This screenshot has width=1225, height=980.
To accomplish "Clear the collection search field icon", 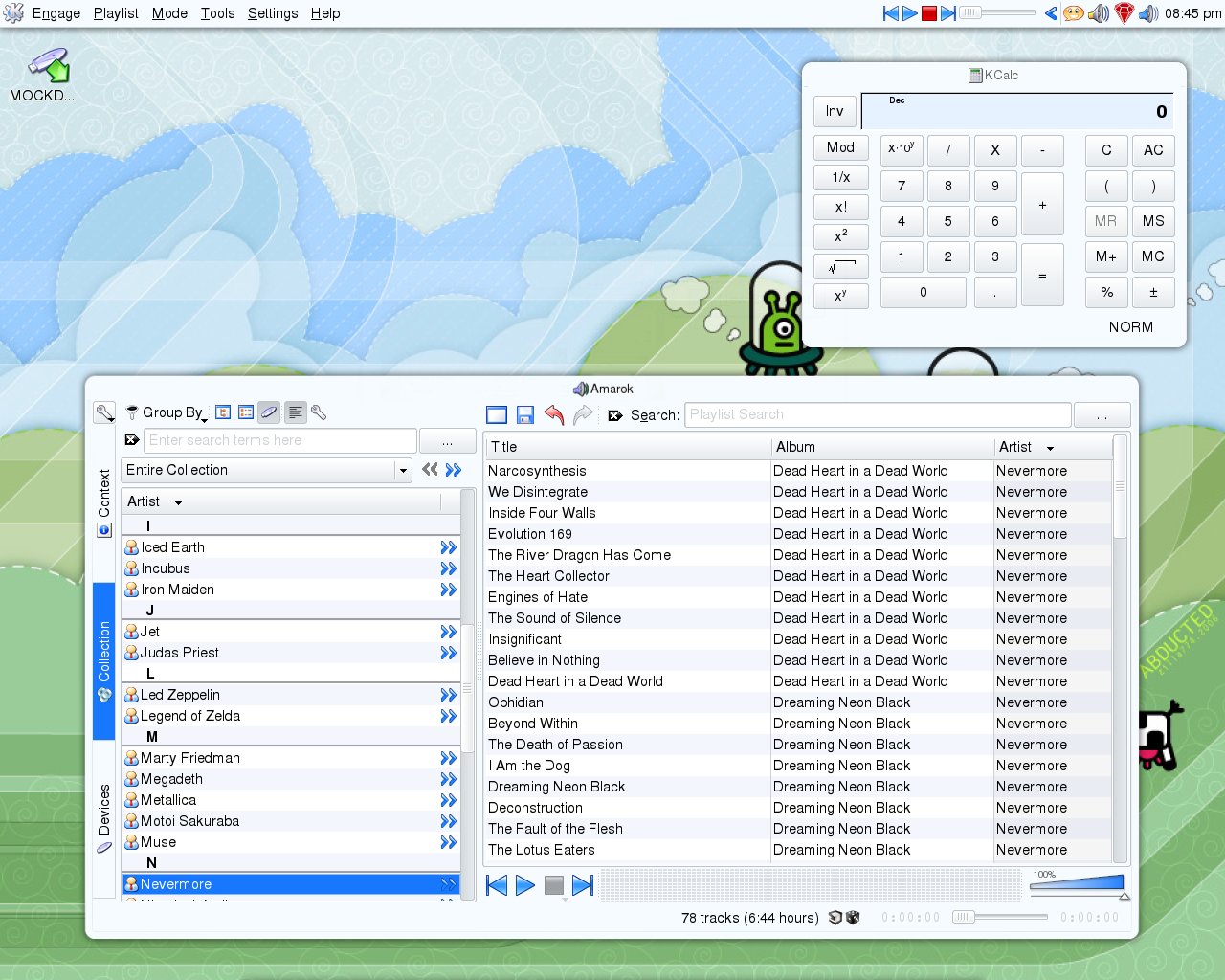I will click(132, 440).
